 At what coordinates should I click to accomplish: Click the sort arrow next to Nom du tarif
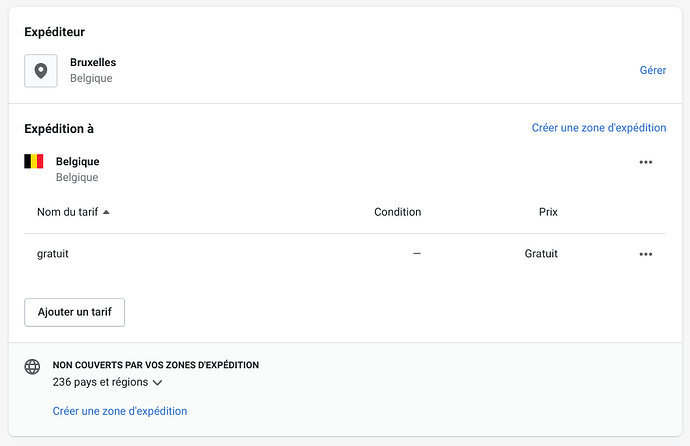106,212
